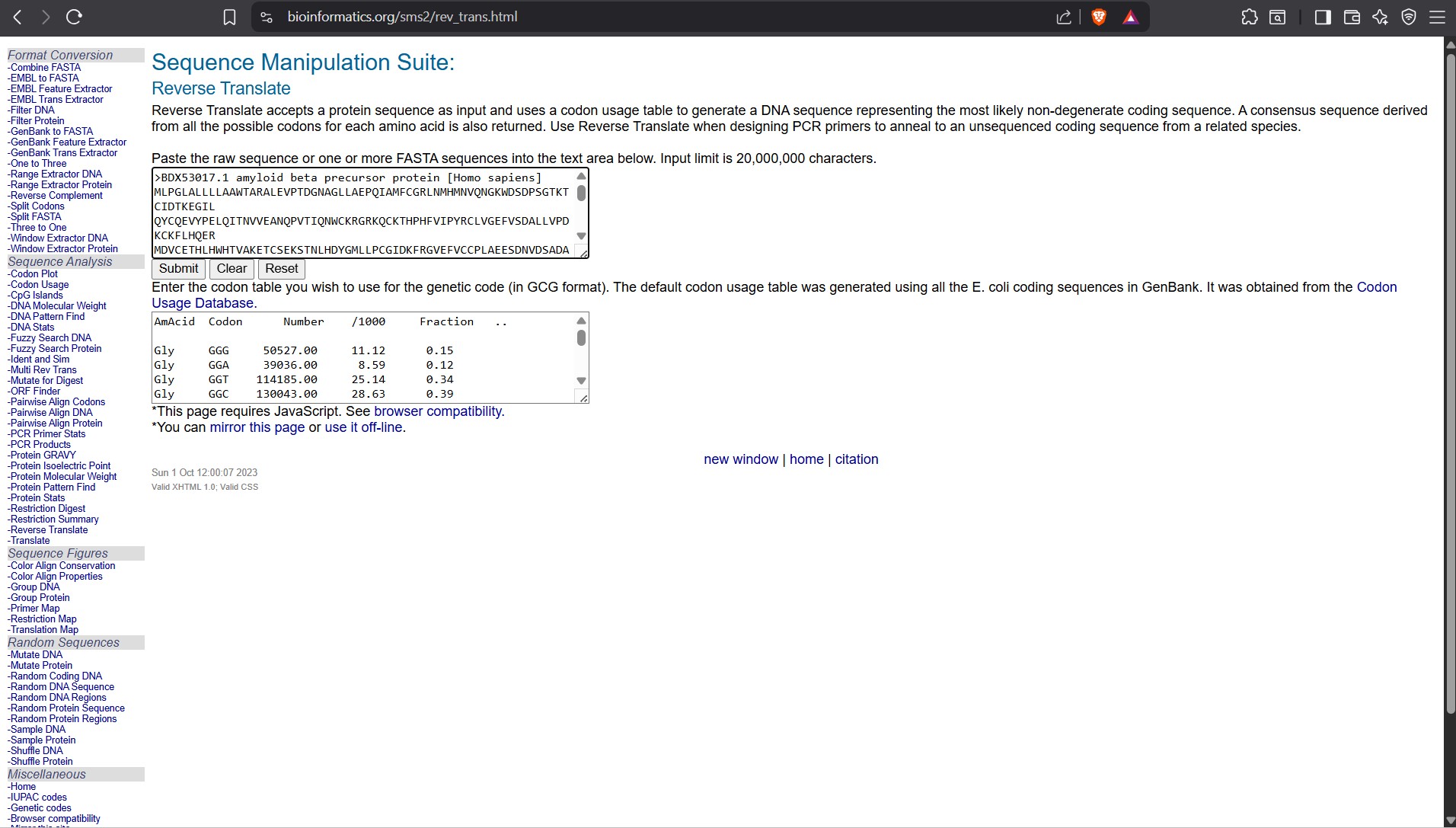Open site settings icon in address bar

tap(267, 17)
